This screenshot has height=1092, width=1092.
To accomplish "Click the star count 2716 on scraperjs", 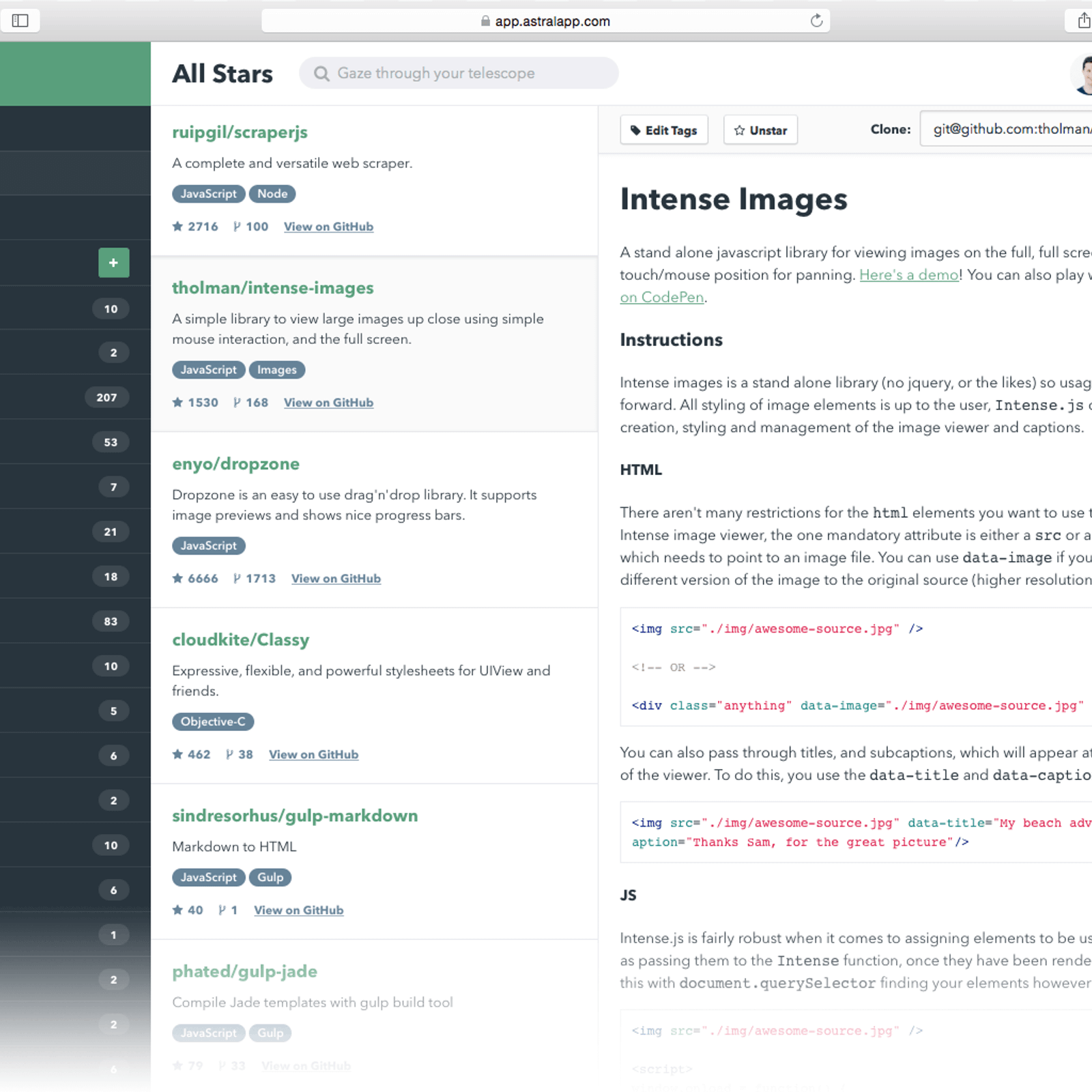I will [x=195, y=227].
